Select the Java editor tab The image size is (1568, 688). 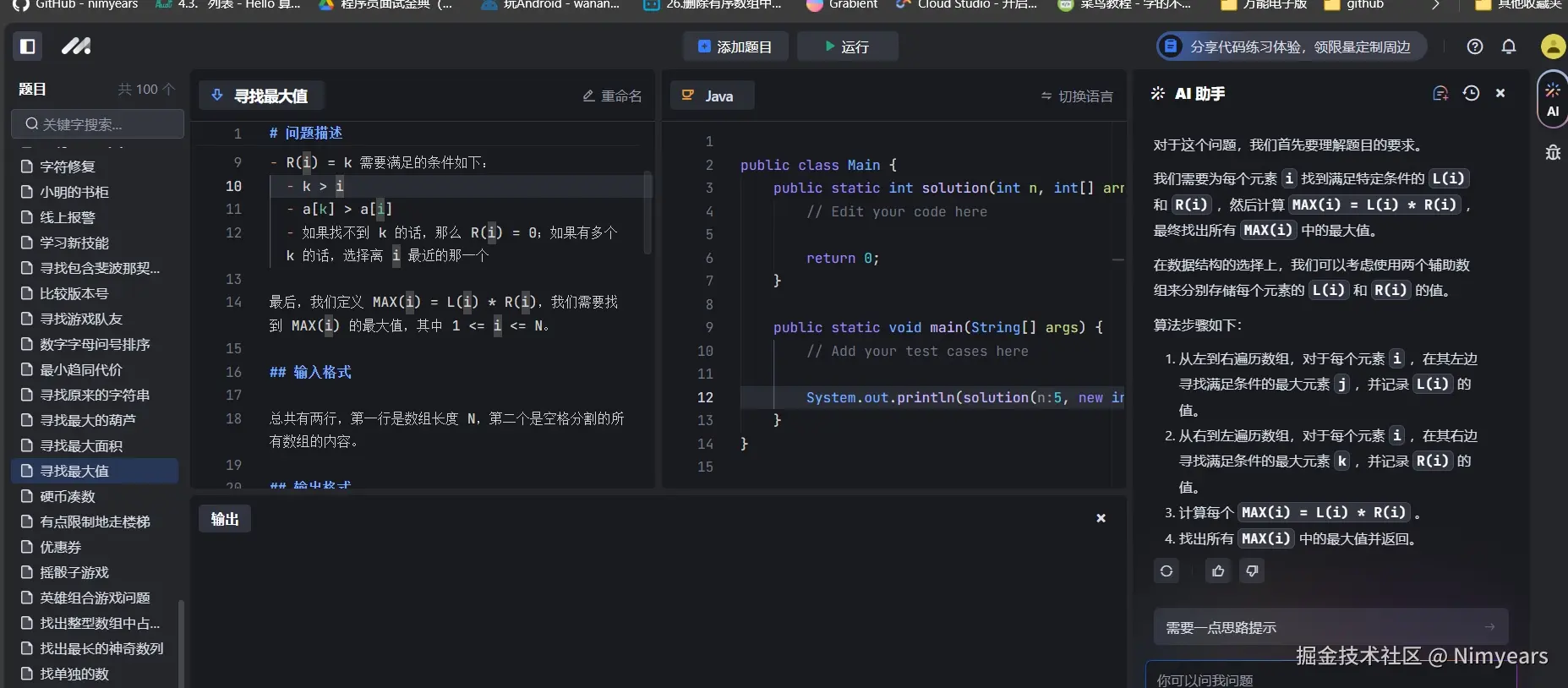point(712,96)
